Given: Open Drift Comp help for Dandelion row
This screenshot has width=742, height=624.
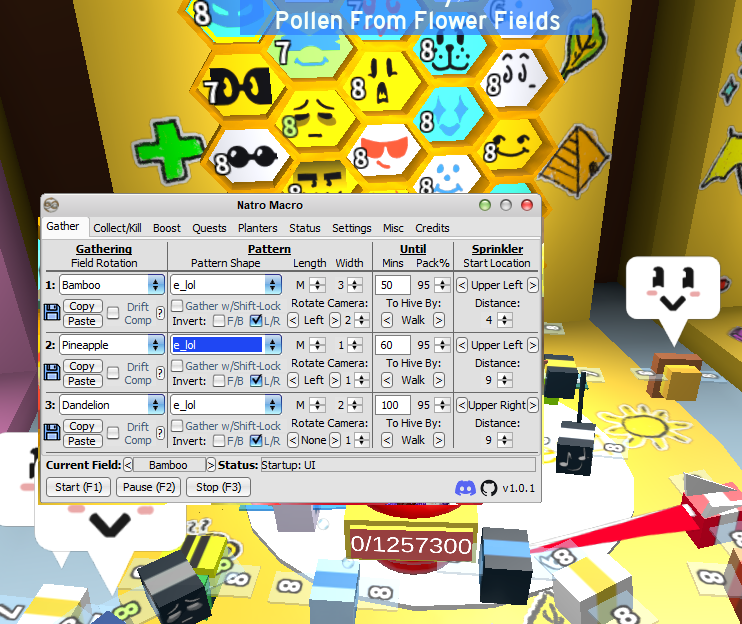Looking at the screenshot, I should pyautogui.click(x=160, y=433).
